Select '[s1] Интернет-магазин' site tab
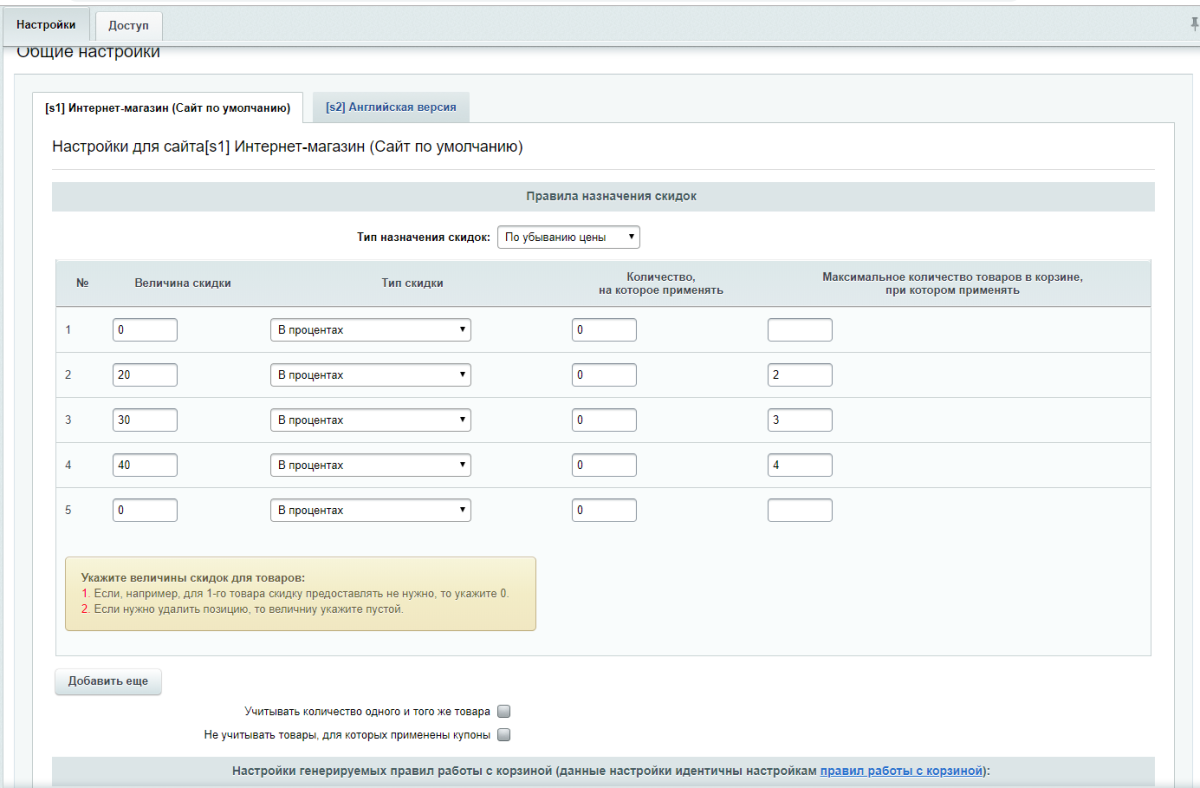The height and width of the screenshot is (788, 1200). coord(168,107)
